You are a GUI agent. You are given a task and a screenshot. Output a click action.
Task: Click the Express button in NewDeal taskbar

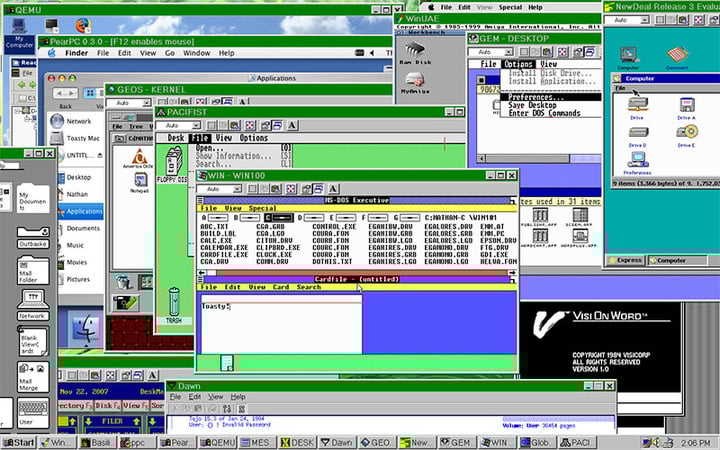(627, 260)
